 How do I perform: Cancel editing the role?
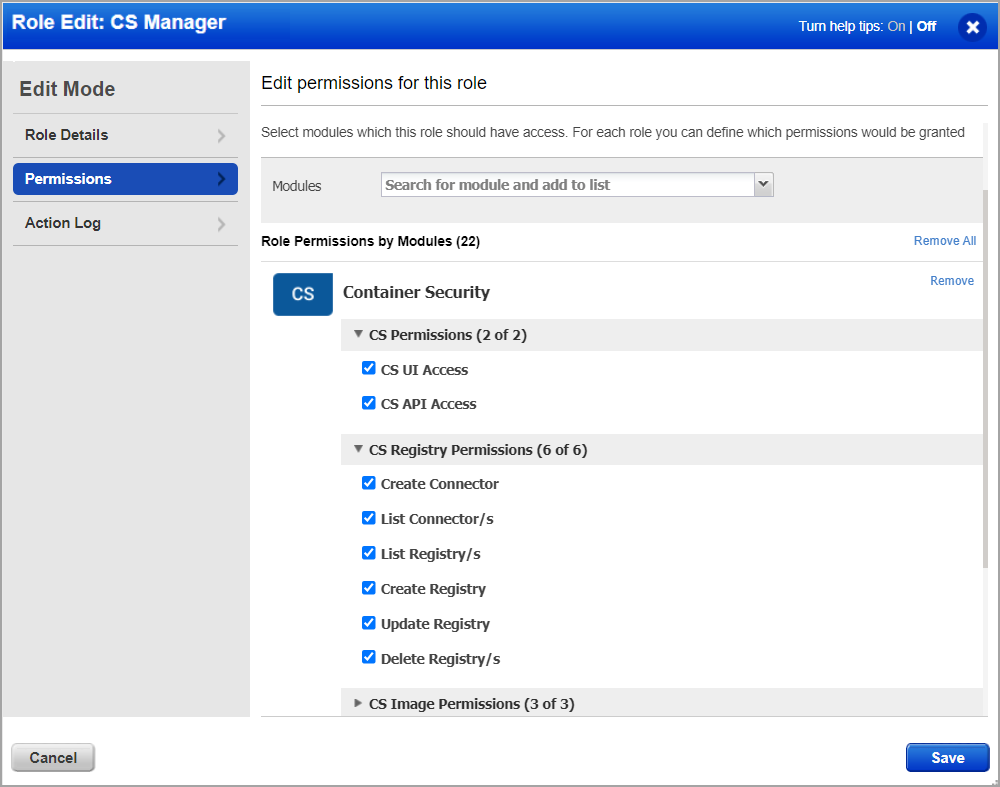tap(52, 757)
